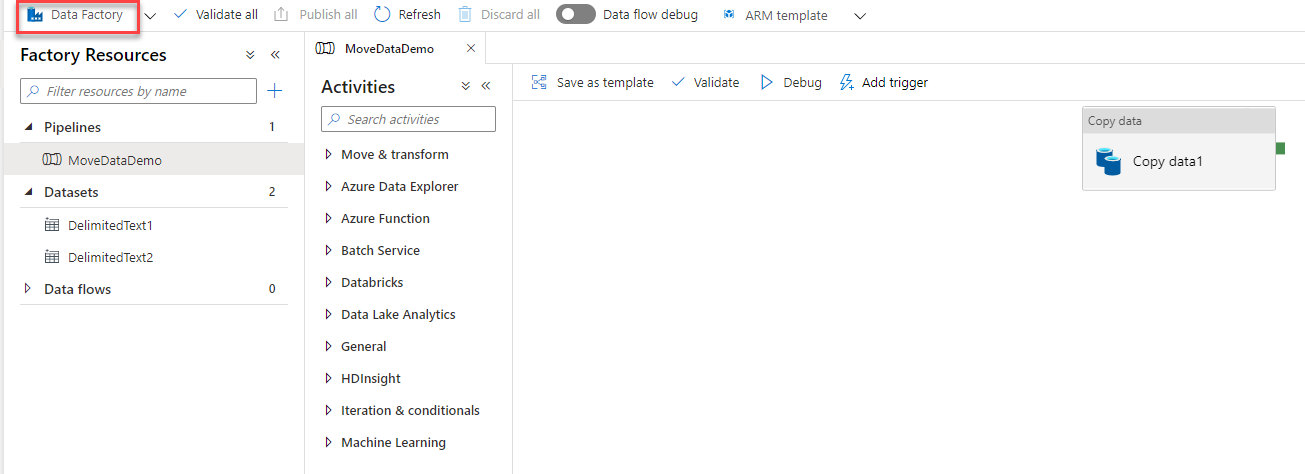Switch to the MoveDataDemo tab
Screen dimensions: 1305x474
388,48
